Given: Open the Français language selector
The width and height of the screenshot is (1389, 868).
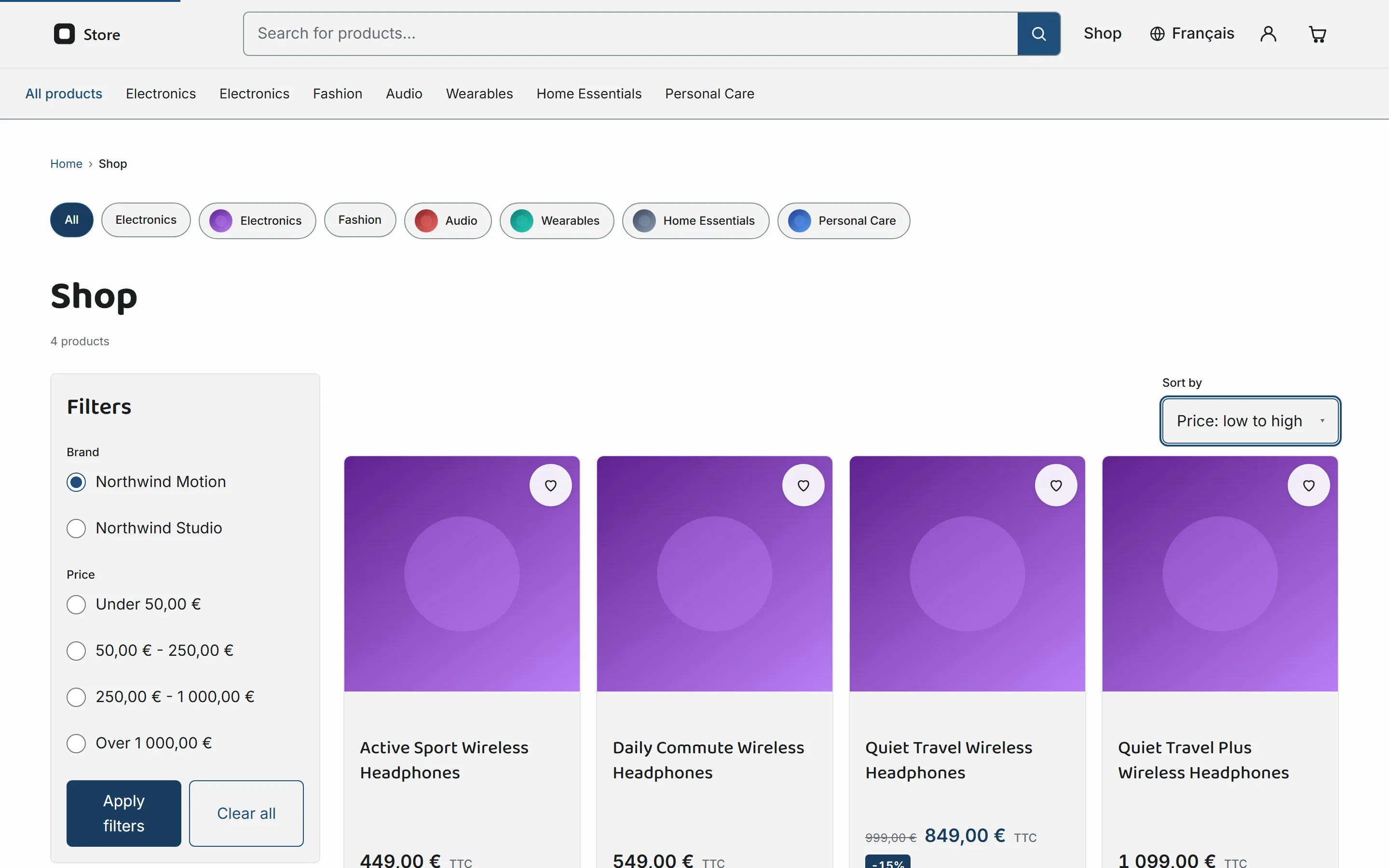Looking at the screenshot, I should coord(1192,34).
